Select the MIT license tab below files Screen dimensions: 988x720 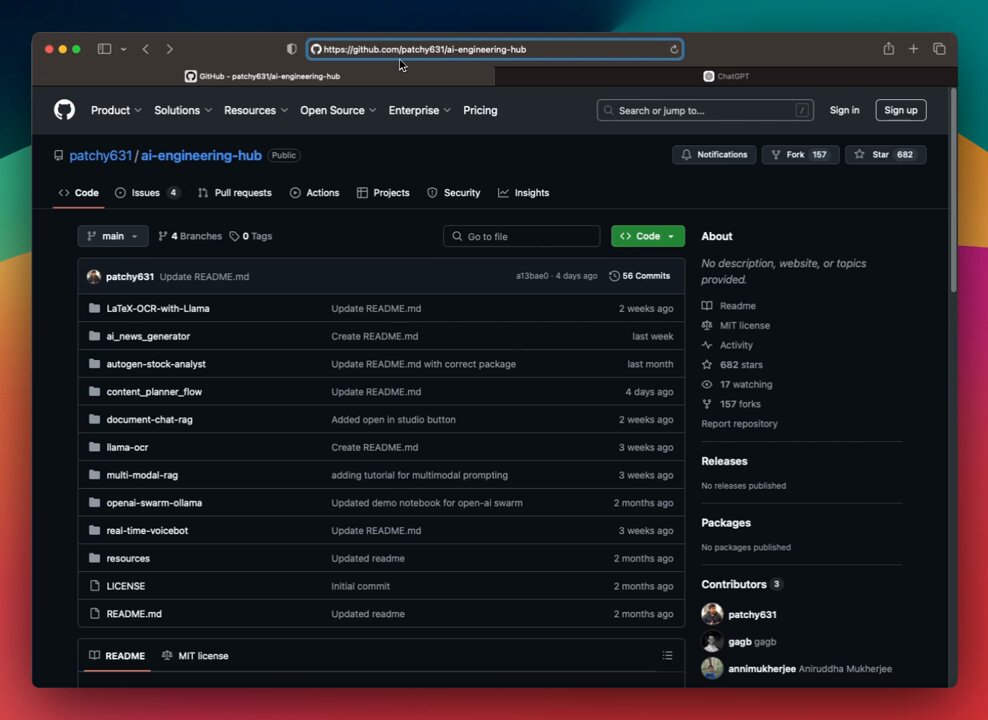click(x=195, y=656)
